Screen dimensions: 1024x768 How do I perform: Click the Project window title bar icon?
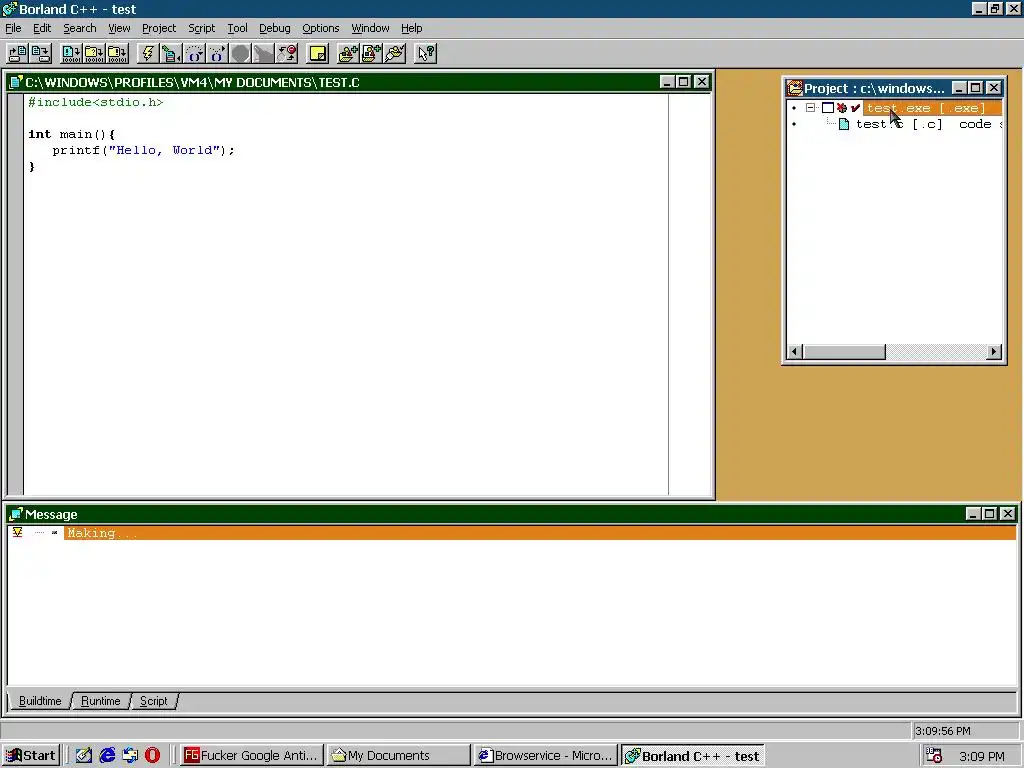795,88
